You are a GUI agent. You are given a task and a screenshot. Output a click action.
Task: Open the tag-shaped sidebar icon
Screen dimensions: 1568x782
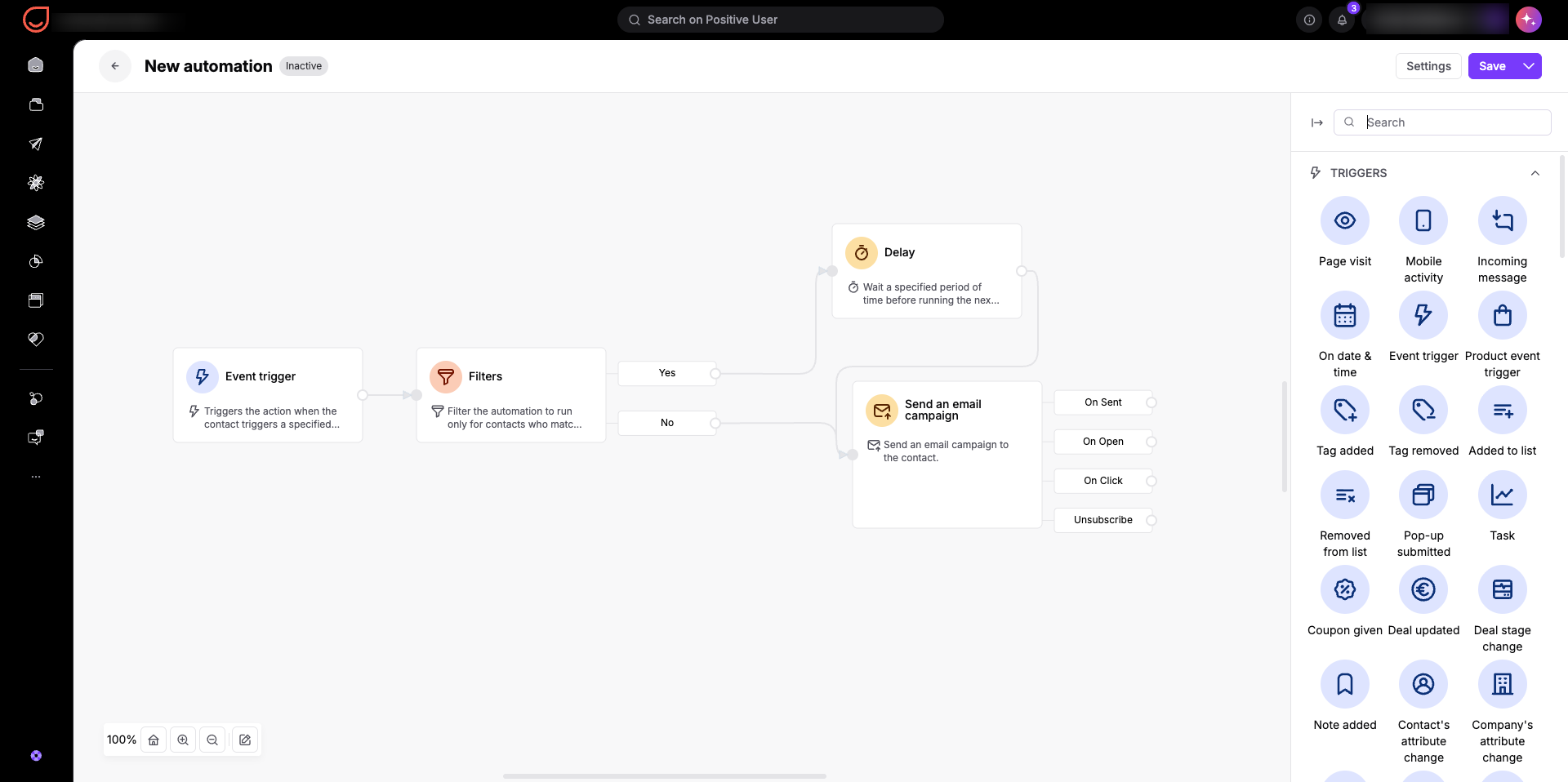(36, 340)
